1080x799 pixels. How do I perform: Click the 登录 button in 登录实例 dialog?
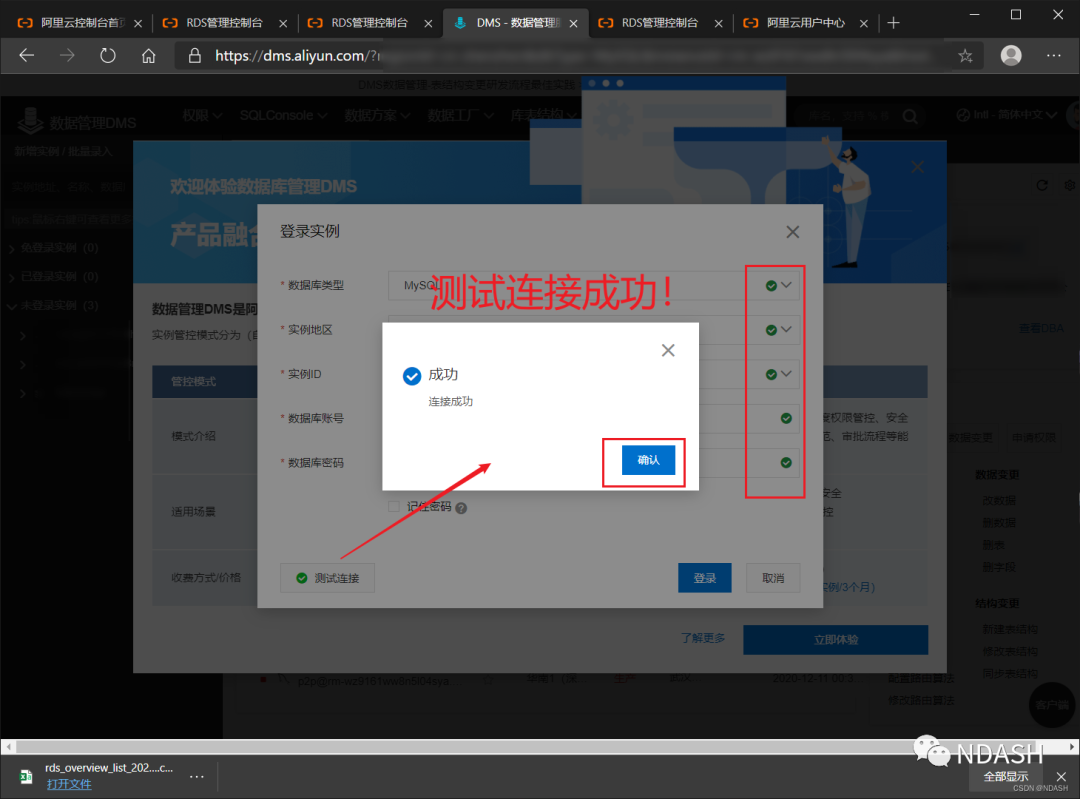pyautogui.click(x=705, y=577)
